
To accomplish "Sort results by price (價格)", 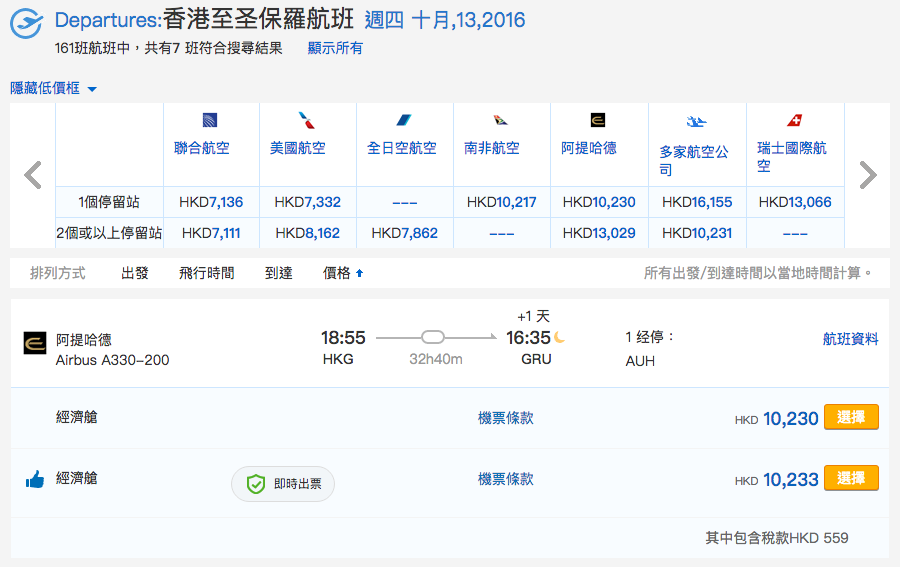I will coord(336,273).
